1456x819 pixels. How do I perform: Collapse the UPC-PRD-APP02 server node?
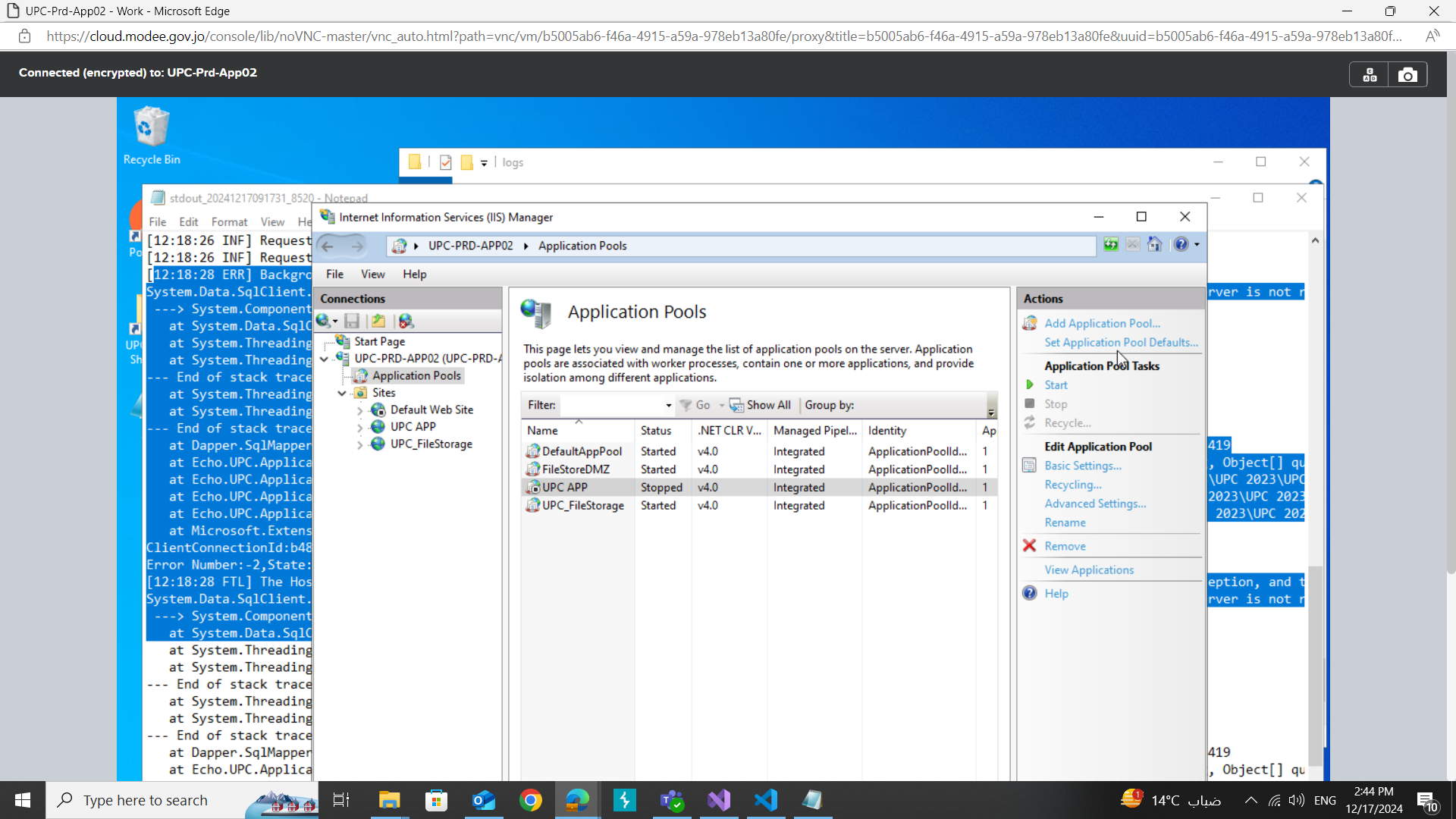(325, 359)
